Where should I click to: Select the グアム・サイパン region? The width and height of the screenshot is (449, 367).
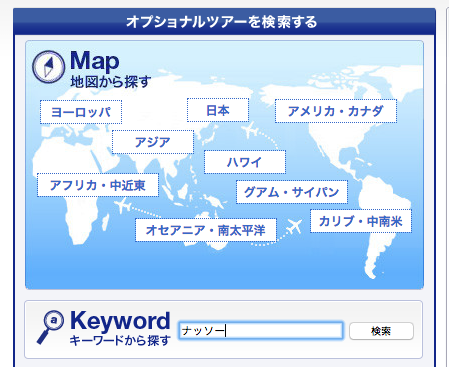pos(292,192)
